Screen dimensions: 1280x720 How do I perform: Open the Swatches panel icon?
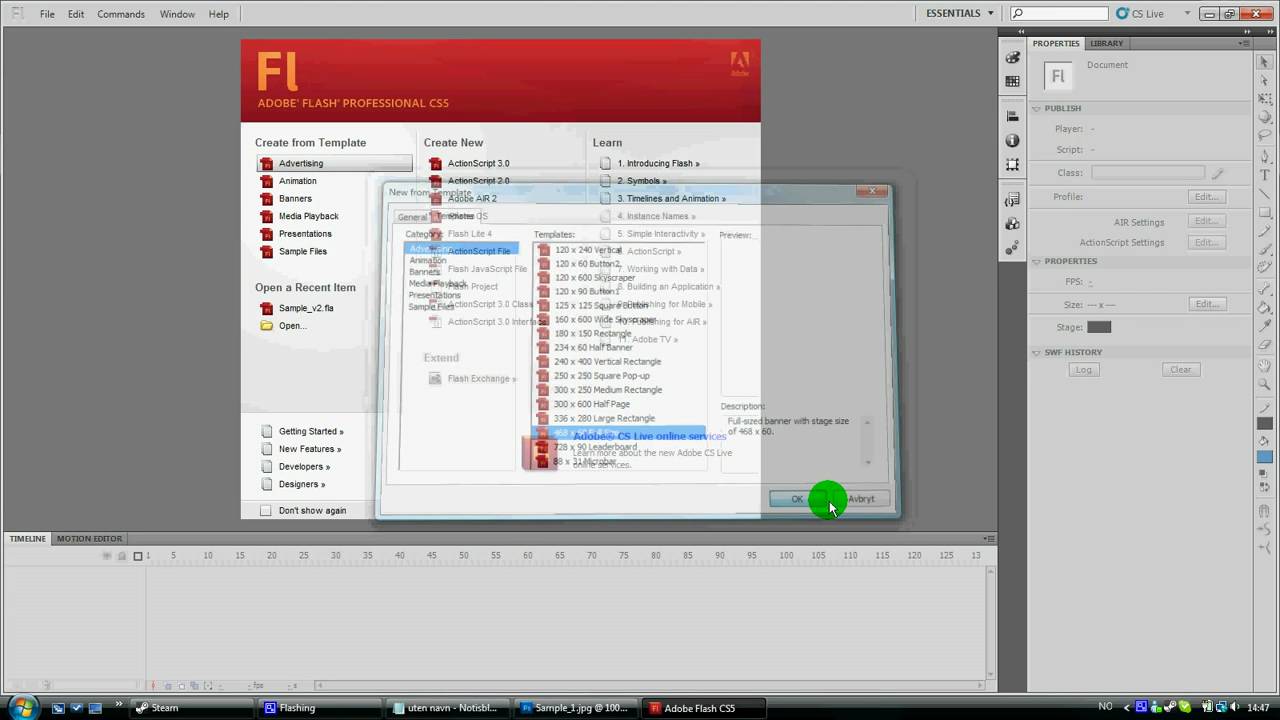point(1012,81)
